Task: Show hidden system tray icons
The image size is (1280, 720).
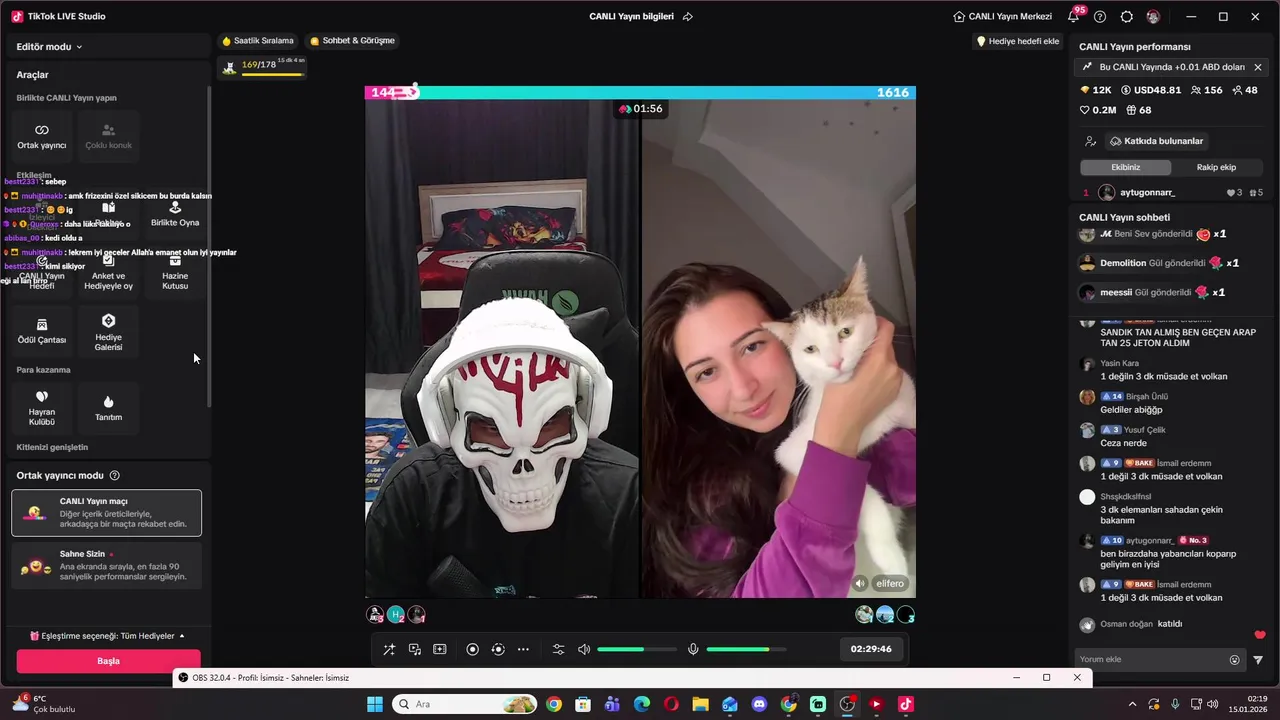Action: pyautogui.click(x=1132, y=704)
